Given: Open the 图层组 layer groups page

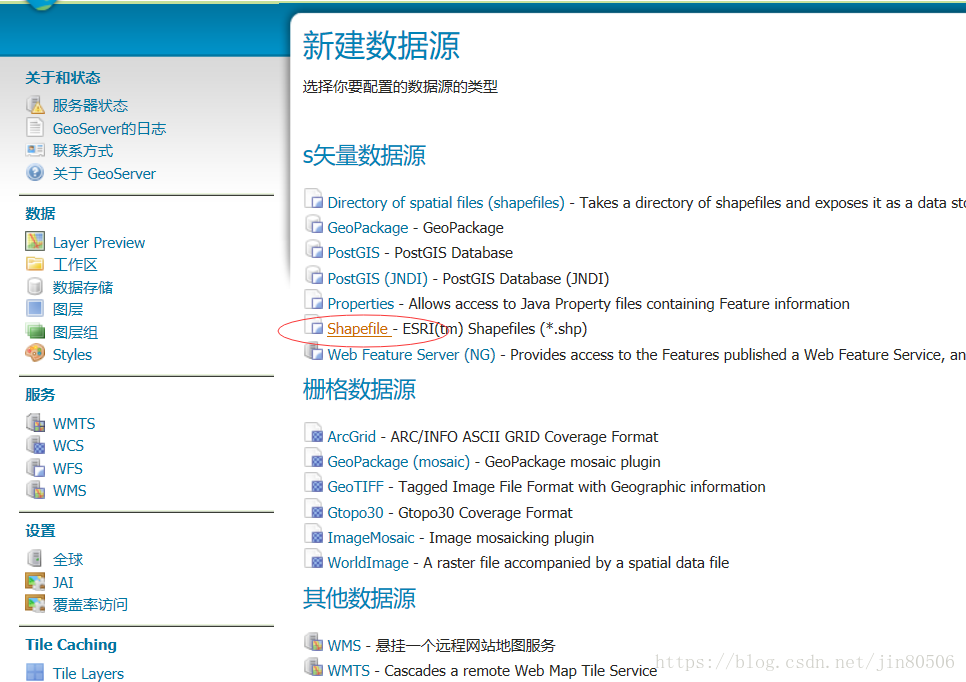Looking at the screenshot, I should (x=75, y=332).
